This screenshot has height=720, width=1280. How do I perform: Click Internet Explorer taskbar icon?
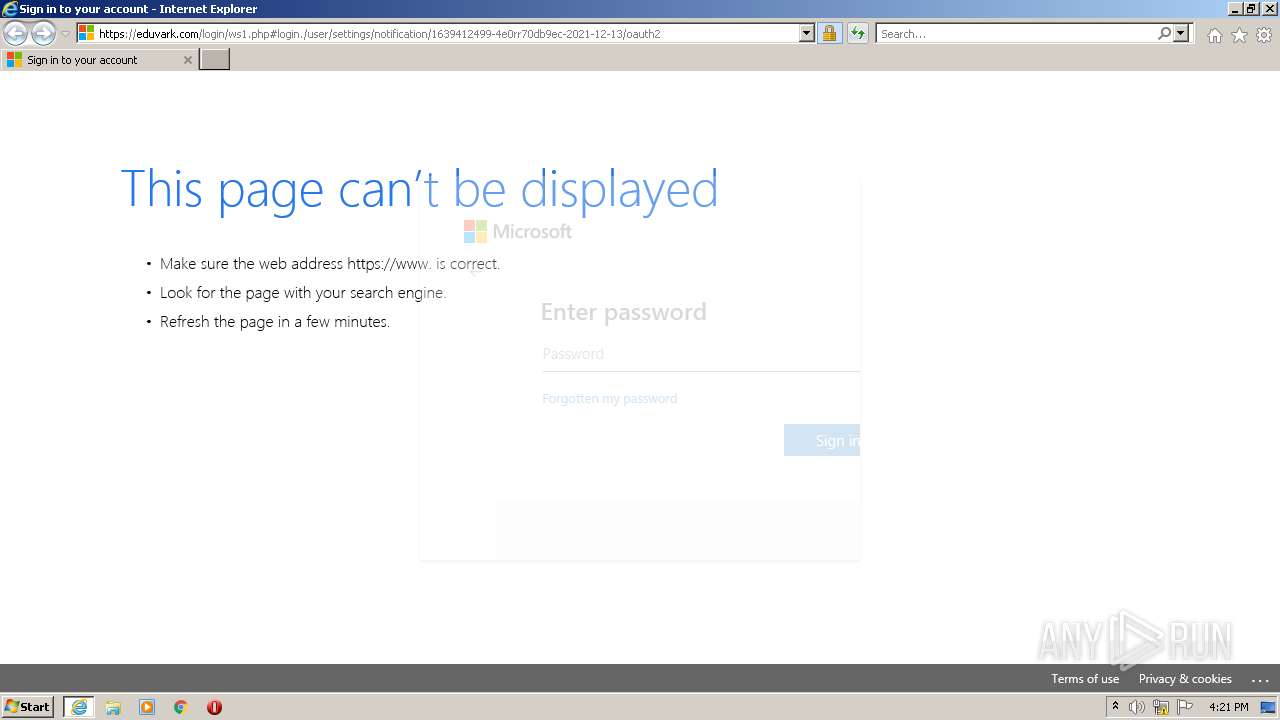click(79, 707)
